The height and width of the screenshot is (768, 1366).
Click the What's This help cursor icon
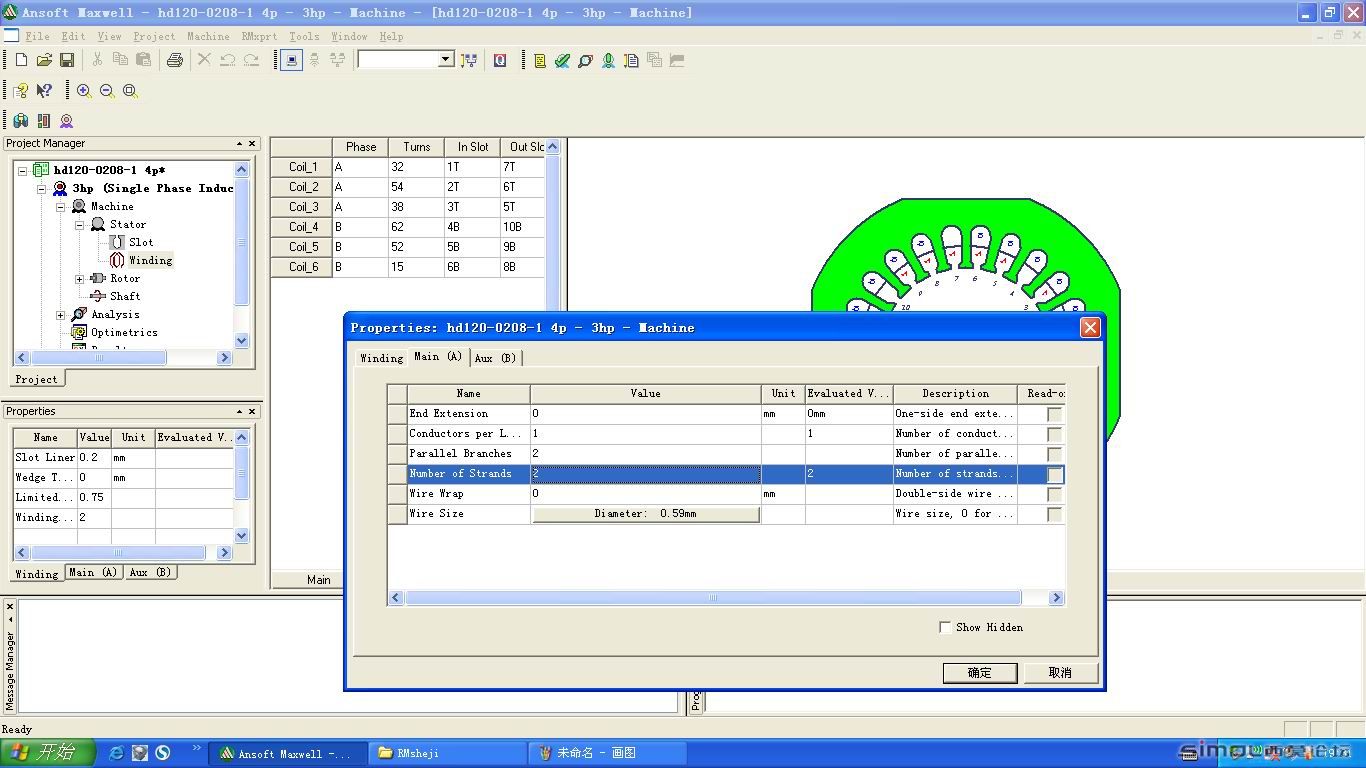(44, 90)
